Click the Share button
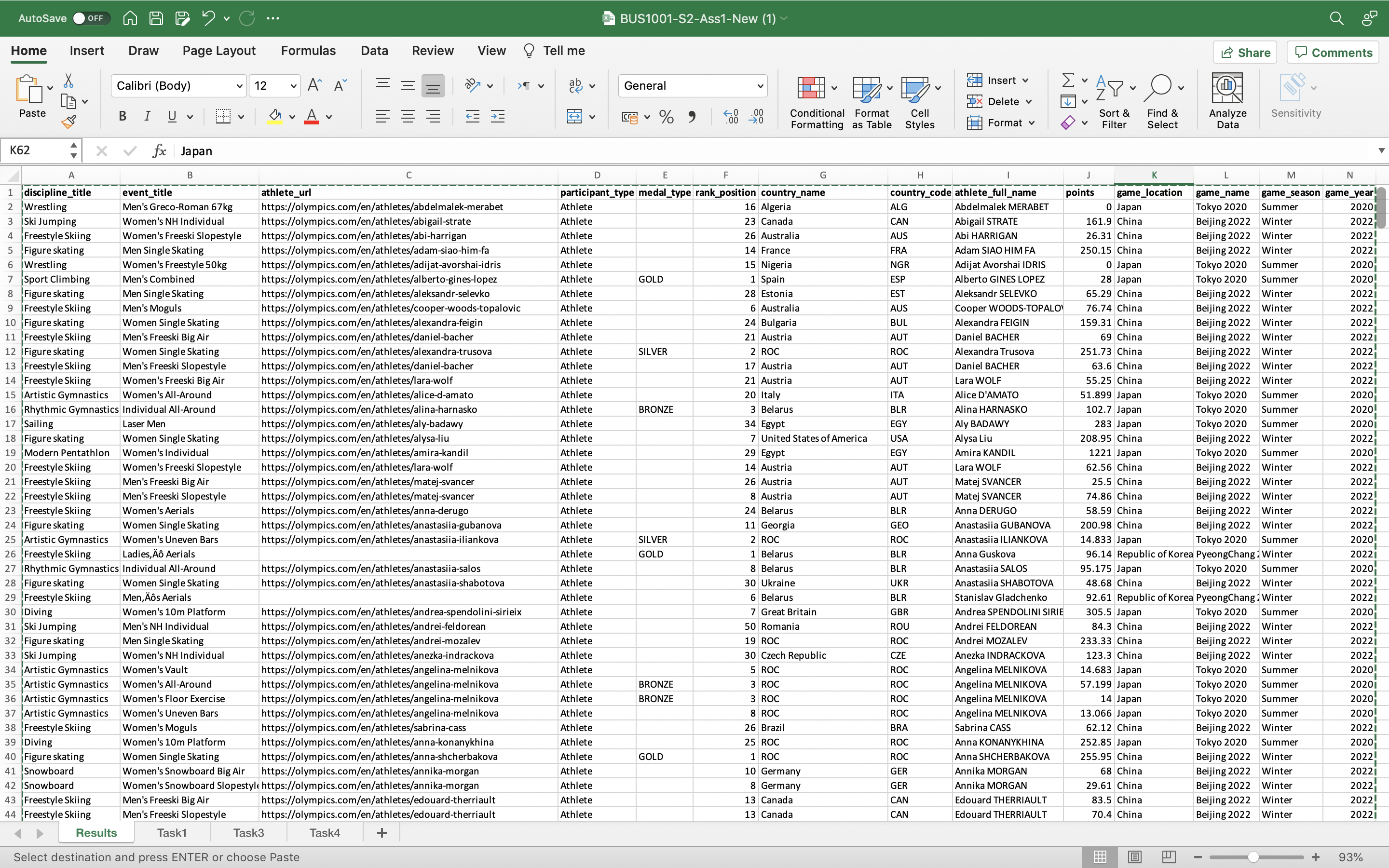This screenshot has width=1389, height=868. click(1245, 52)
